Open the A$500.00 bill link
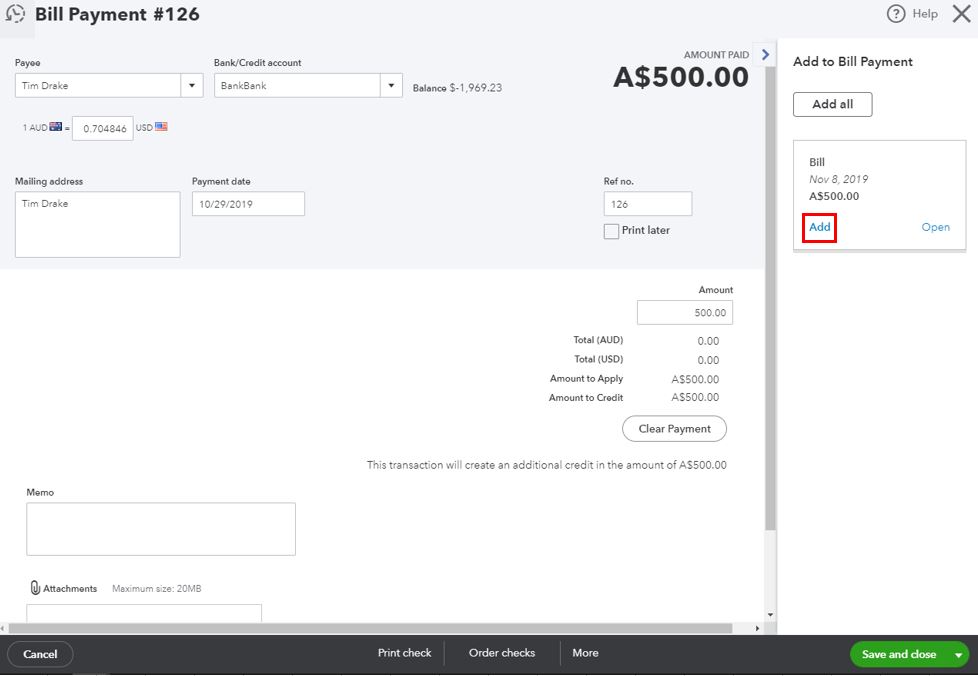978x676 pixels. (x=936, y=228)
